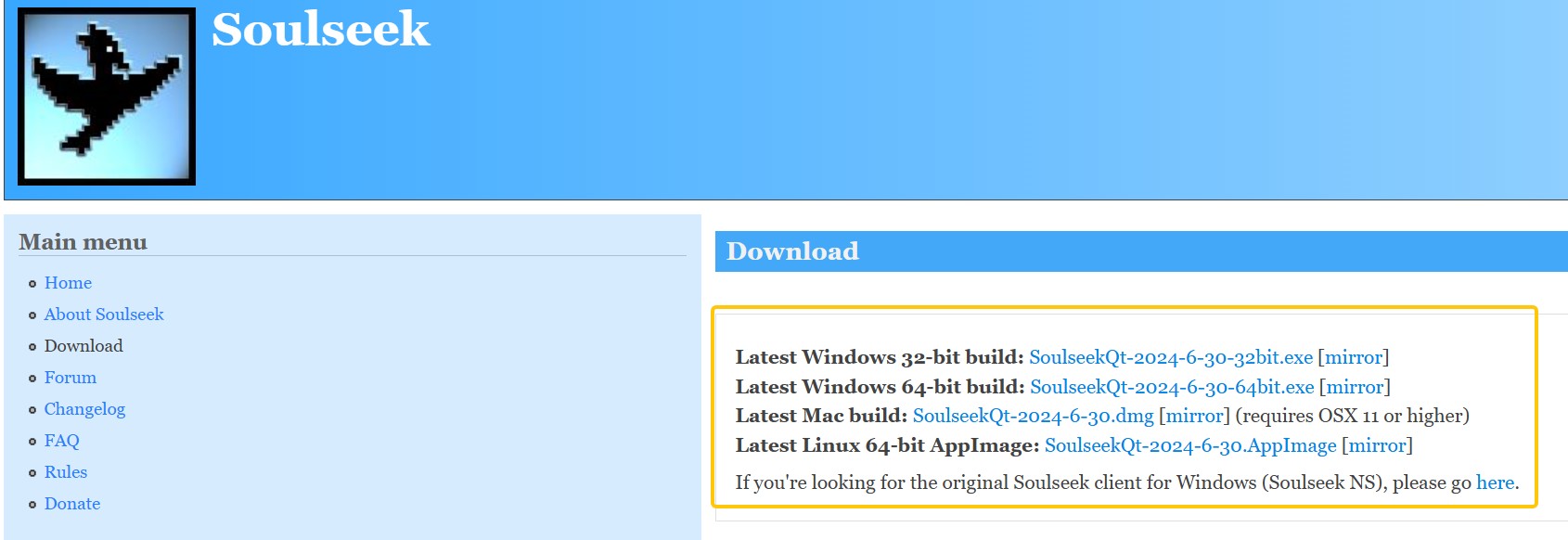Image resolution: width=1568 pixels, height=540 pixels.
Task: Click '(requires OSX 11 or higher)' note
Action: [x=1353, y=416]
